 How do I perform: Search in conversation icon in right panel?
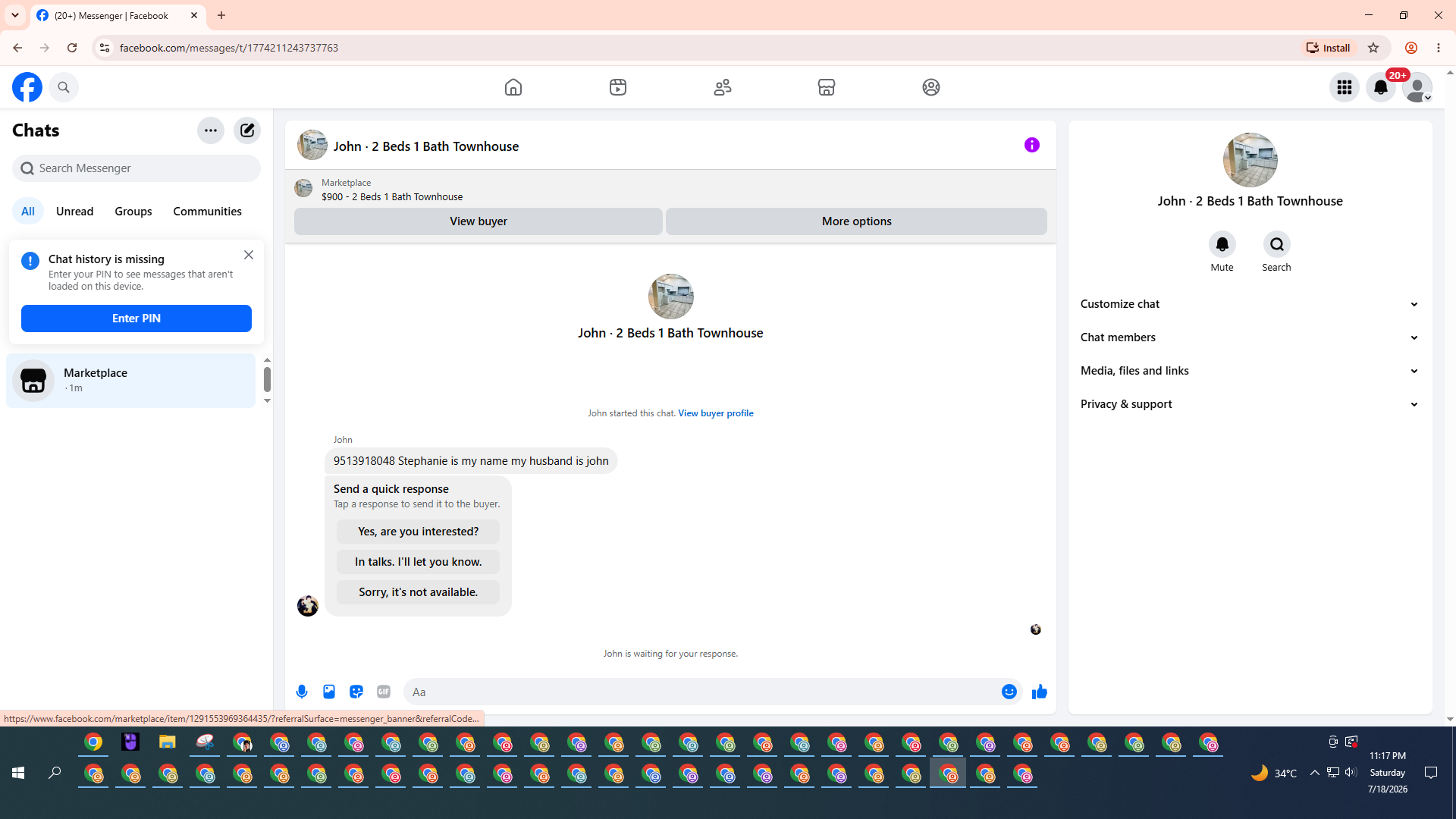pyautogui.click(x=1277, y=244)
